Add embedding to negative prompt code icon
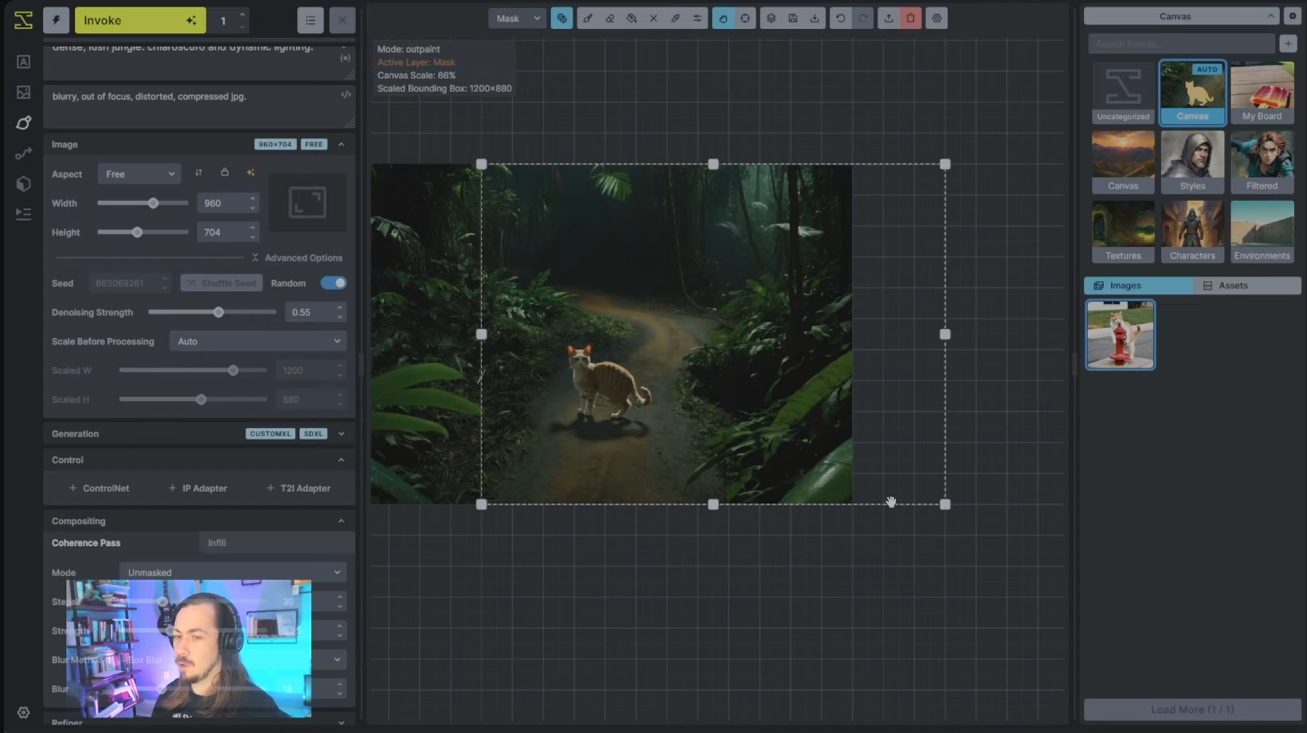Viewport: 1307px width, 733px height. (x=346, y=95)
